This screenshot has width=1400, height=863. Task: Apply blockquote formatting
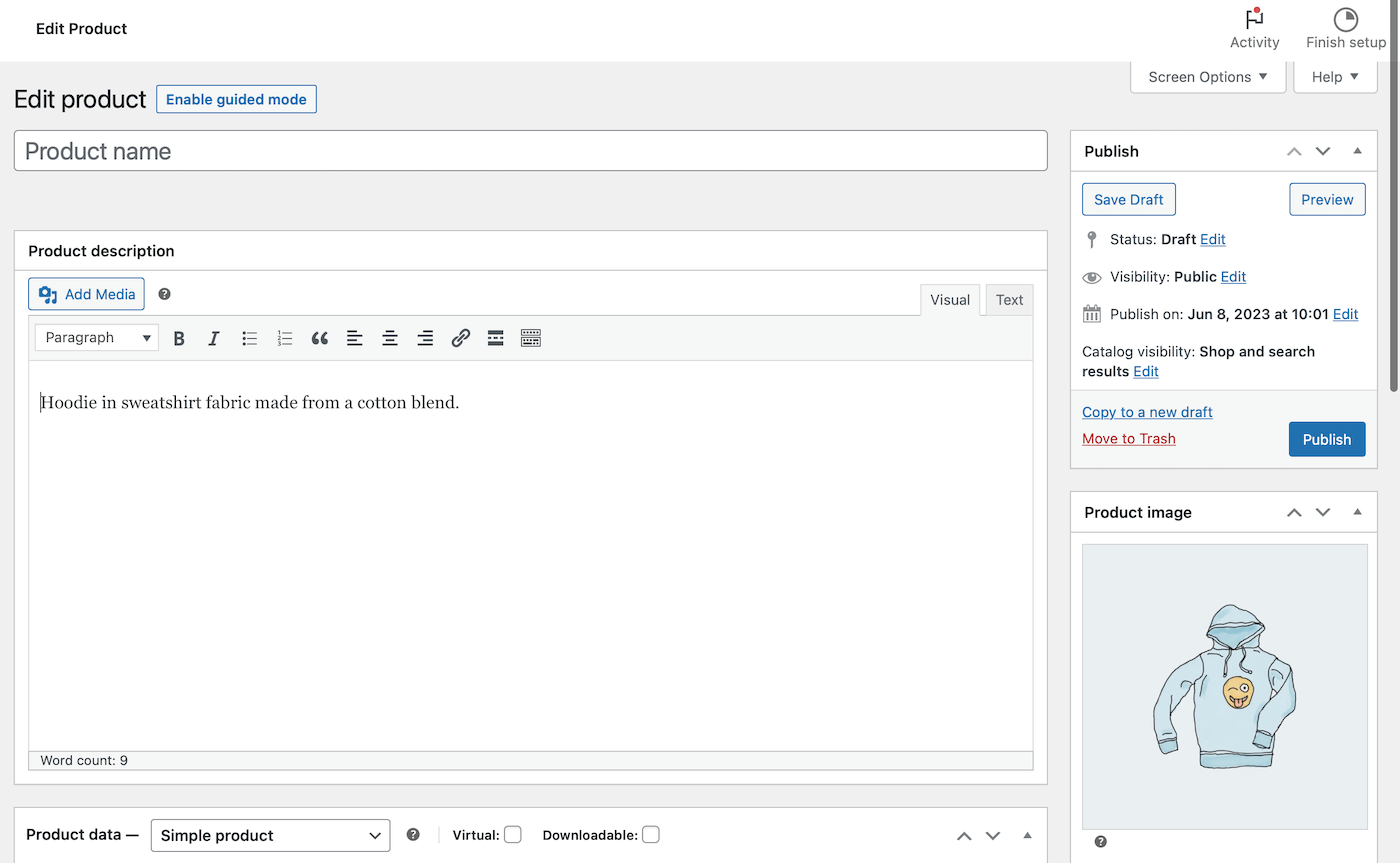[320, 338]
